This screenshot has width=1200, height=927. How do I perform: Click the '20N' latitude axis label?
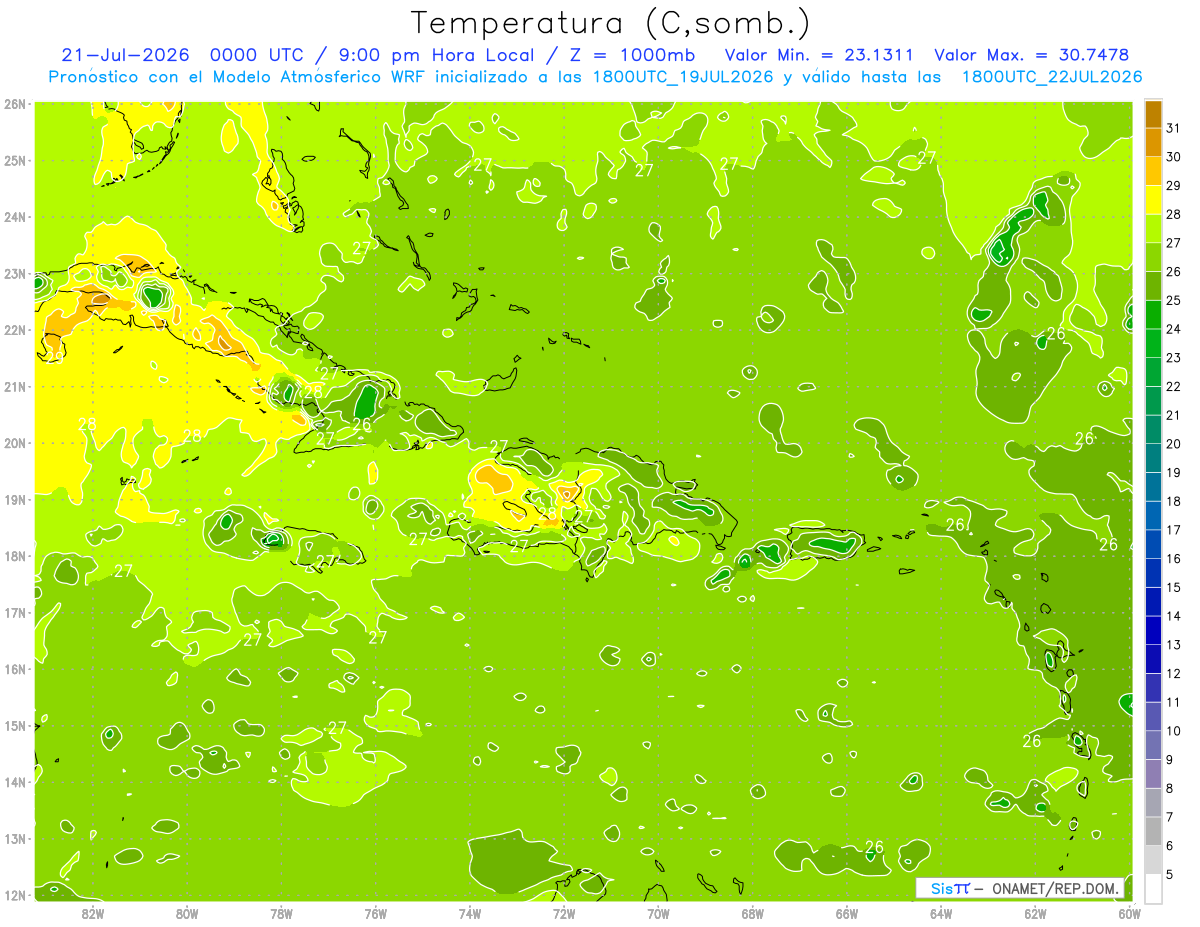click(x=15, y=443)
